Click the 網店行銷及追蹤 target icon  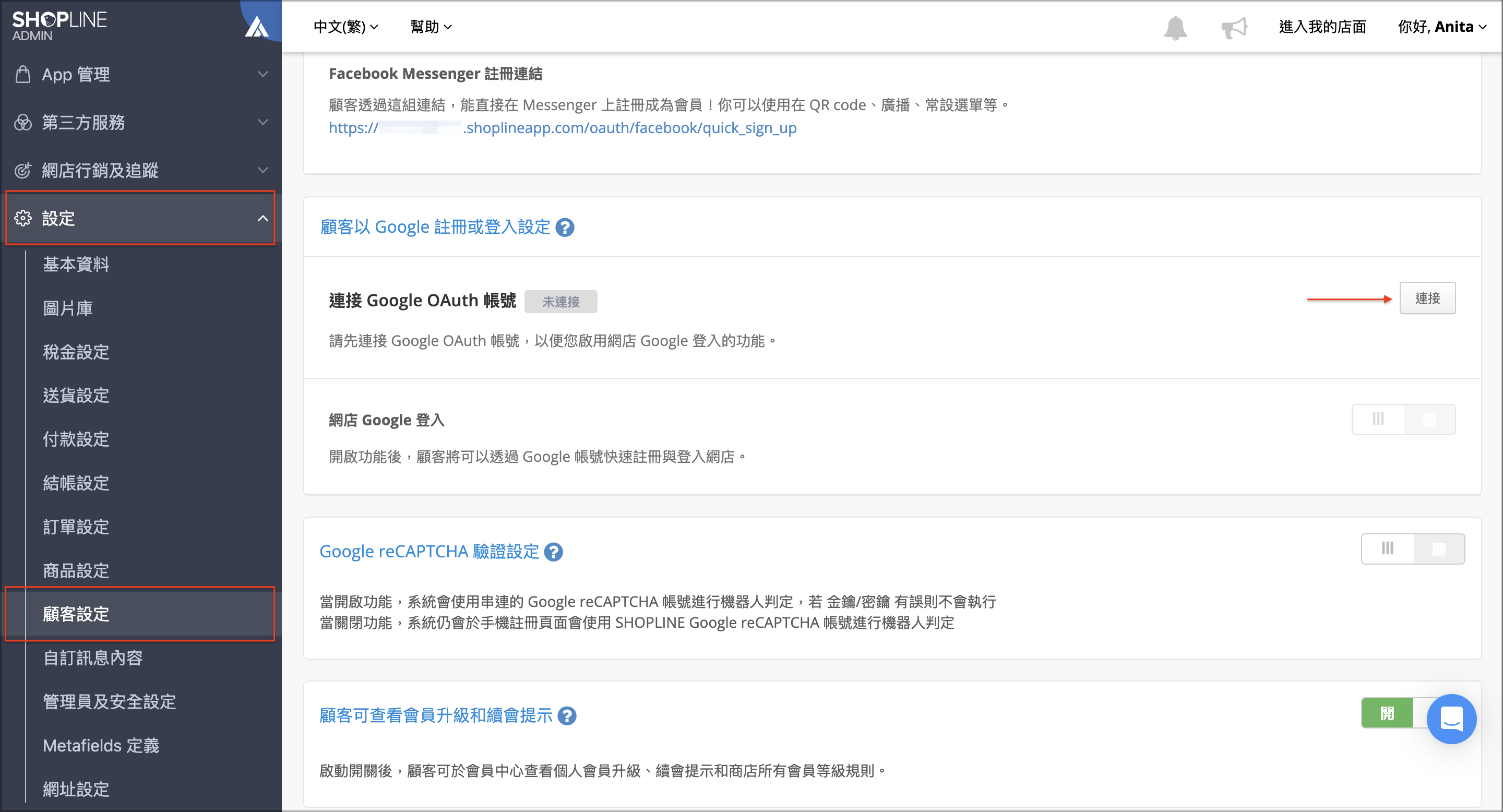click(x=23, y=170)
